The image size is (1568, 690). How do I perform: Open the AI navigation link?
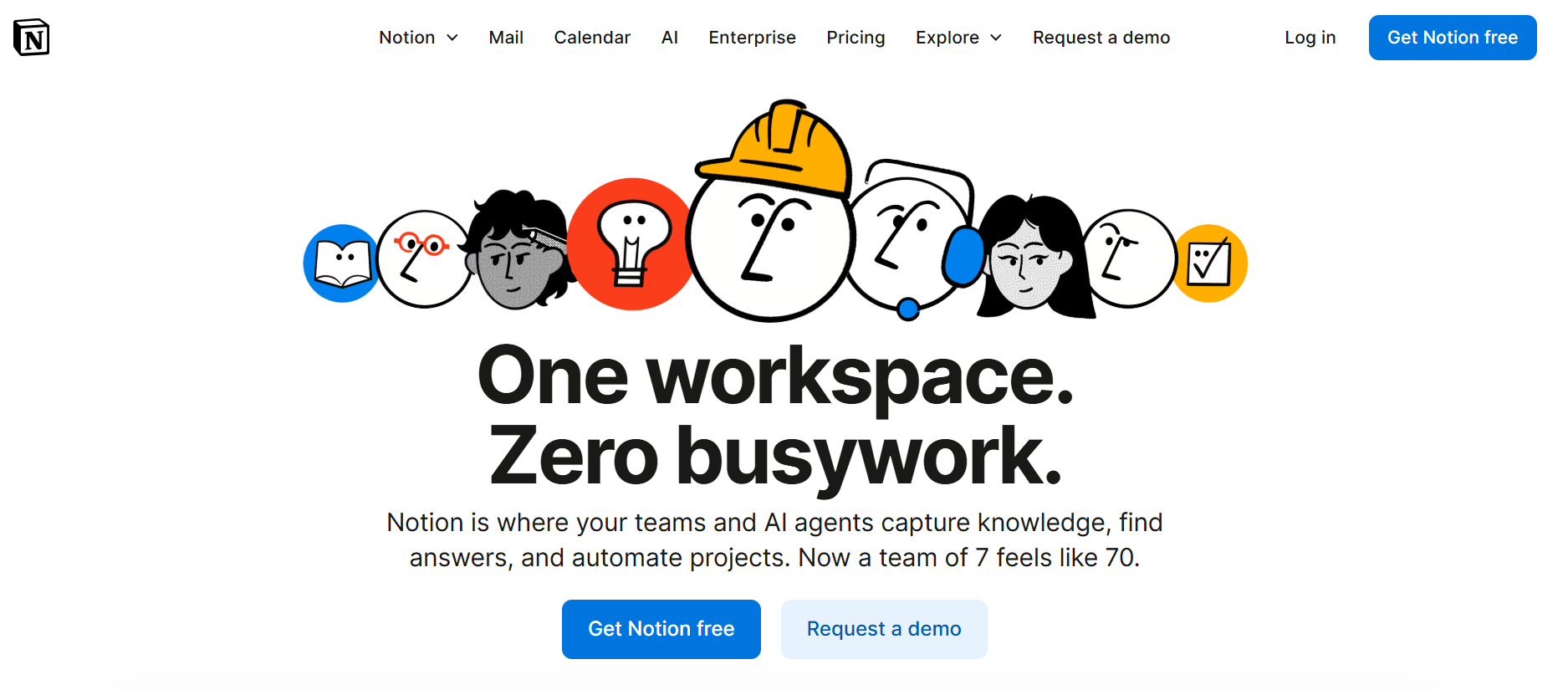click(669, 38)
